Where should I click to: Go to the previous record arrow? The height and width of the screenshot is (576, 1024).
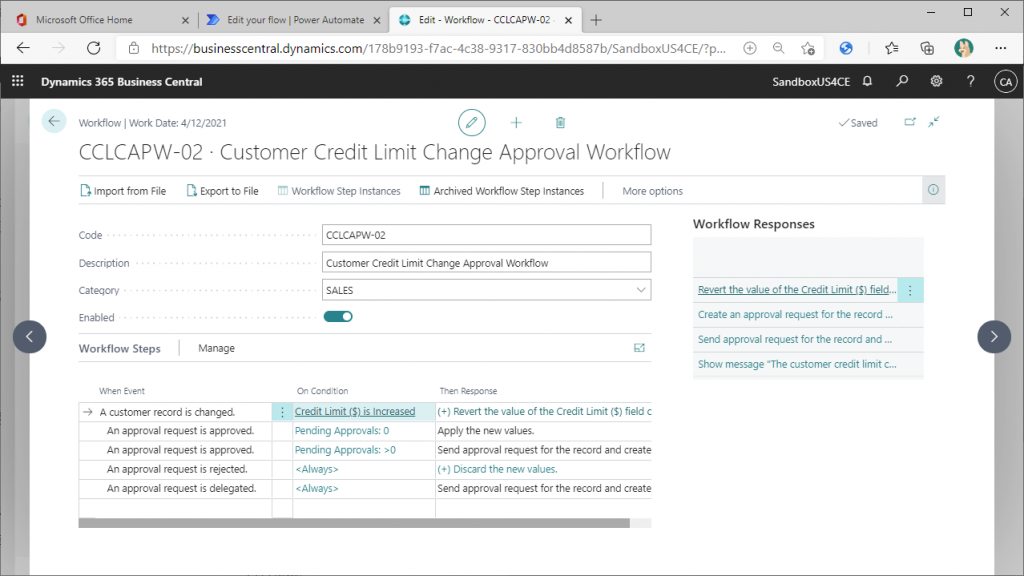[29, 336]
